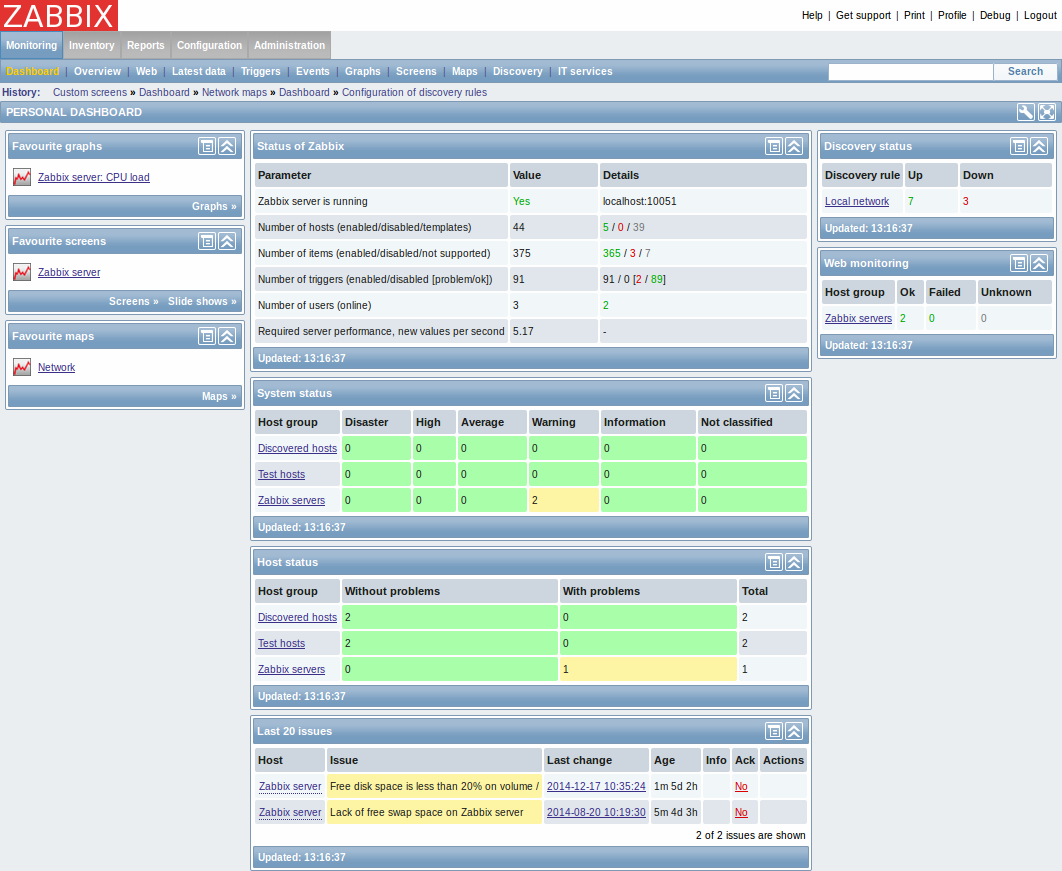
Task: Open Zabbix server host for swap issue
Action: (x=290, y=812)
